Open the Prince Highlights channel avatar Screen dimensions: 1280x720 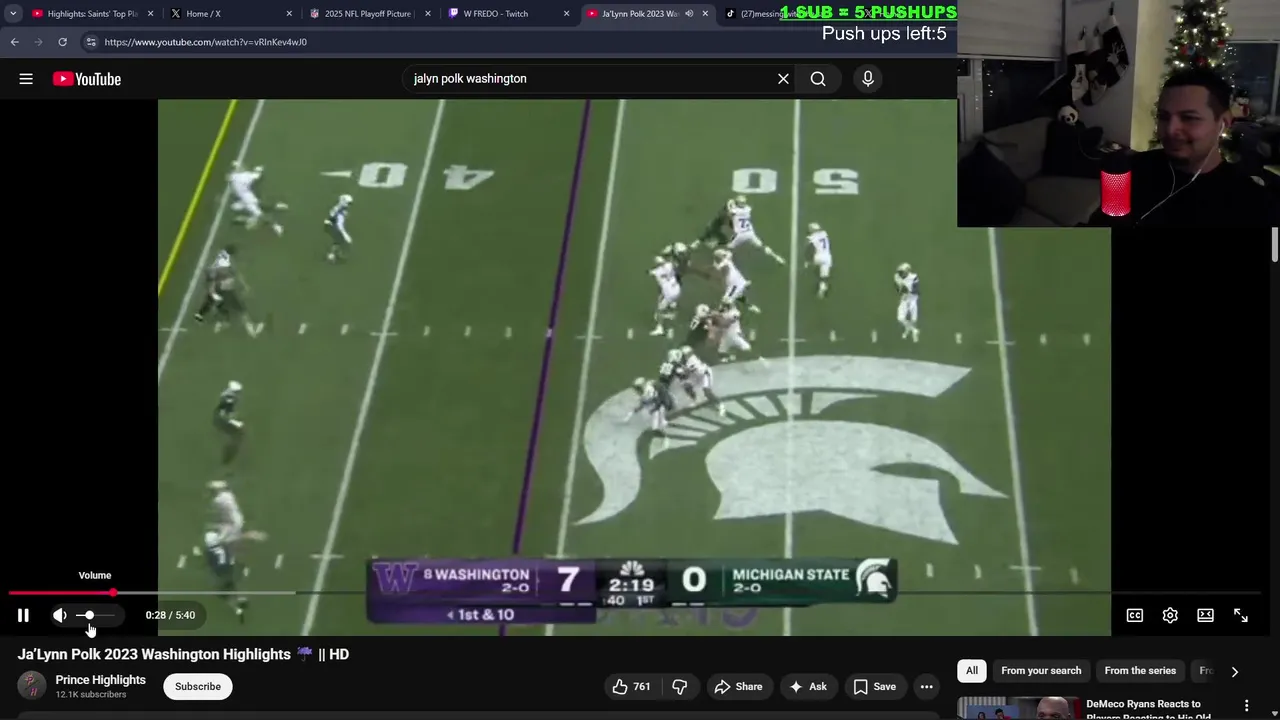[32, 686]
